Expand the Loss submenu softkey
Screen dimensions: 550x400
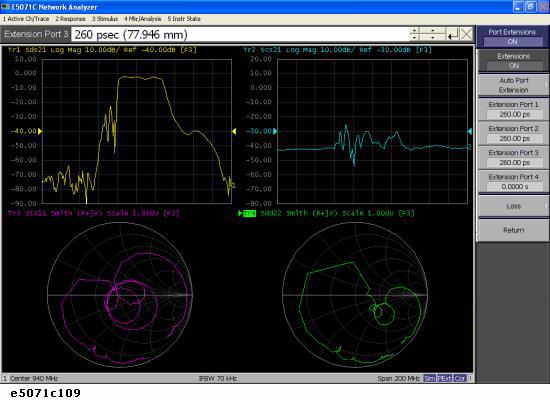513,206
